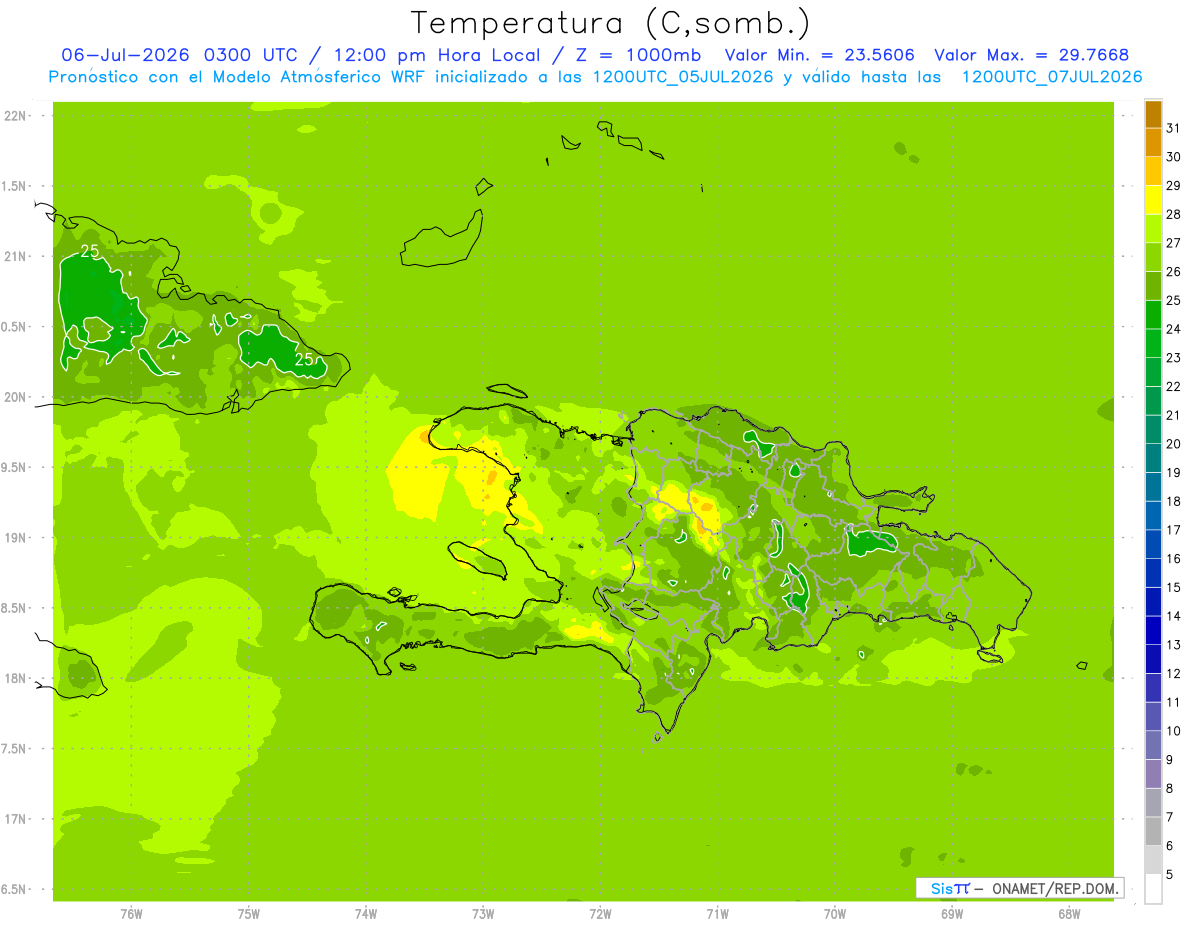Select the '73W' longitude label
This screenshot has width=1200, height=927.
point(483,914)
